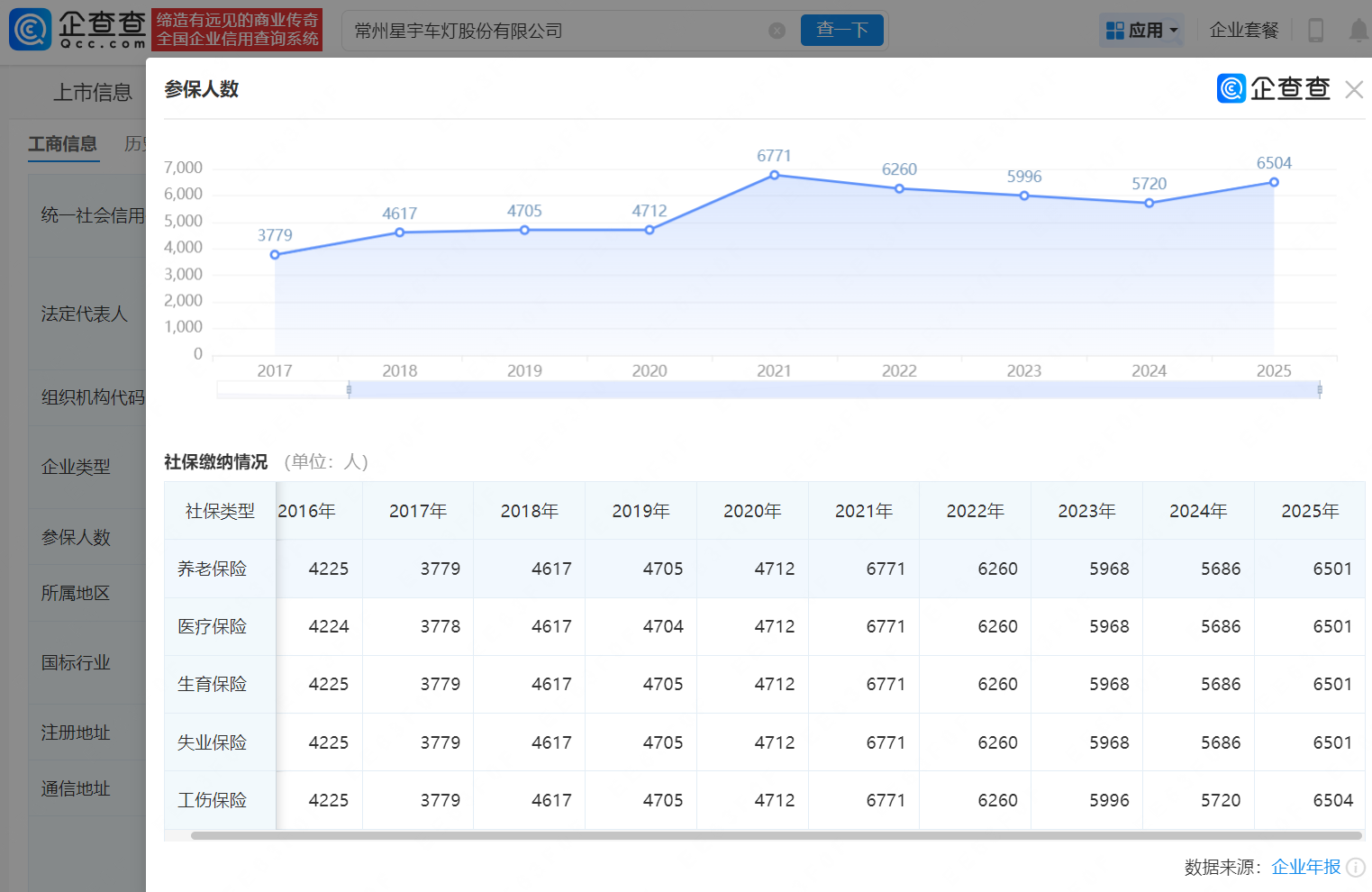Click the chart range slider right handle
Screen dimensions: 1372x892
point(1319,389)
